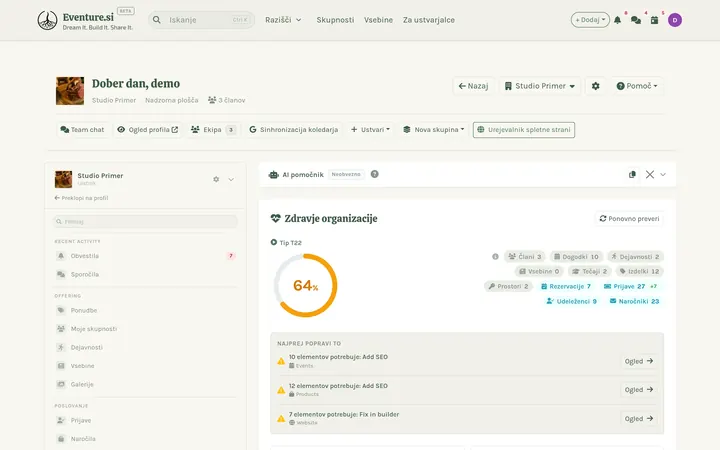
Task: Click the AI pomočnik help question icon
Action: [375, 174]
